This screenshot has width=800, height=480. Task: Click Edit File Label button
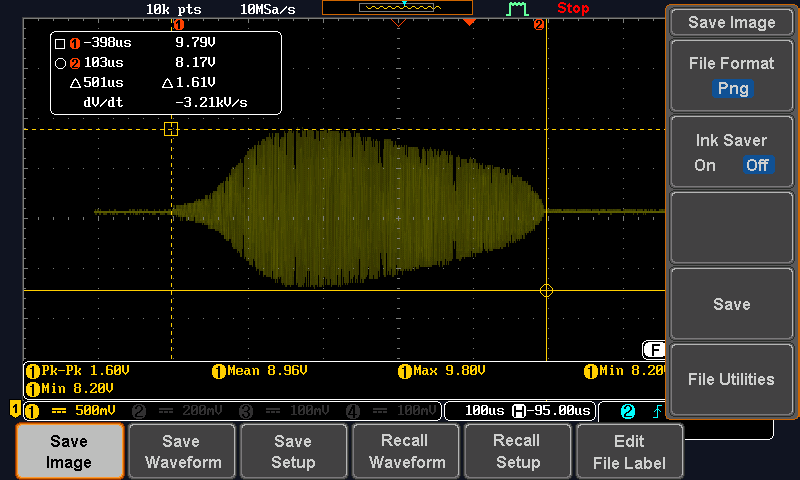pos(629,452)
